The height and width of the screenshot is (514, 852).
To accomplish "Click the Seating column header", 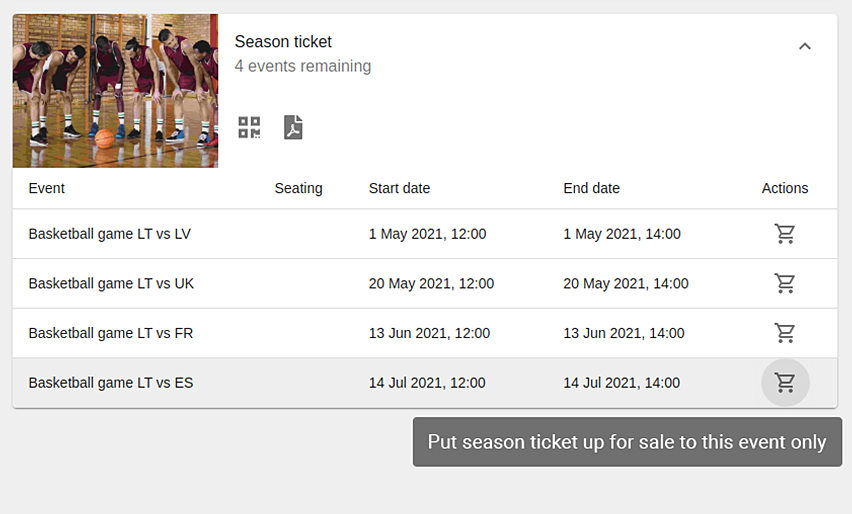I will click(x=298, y=188).
